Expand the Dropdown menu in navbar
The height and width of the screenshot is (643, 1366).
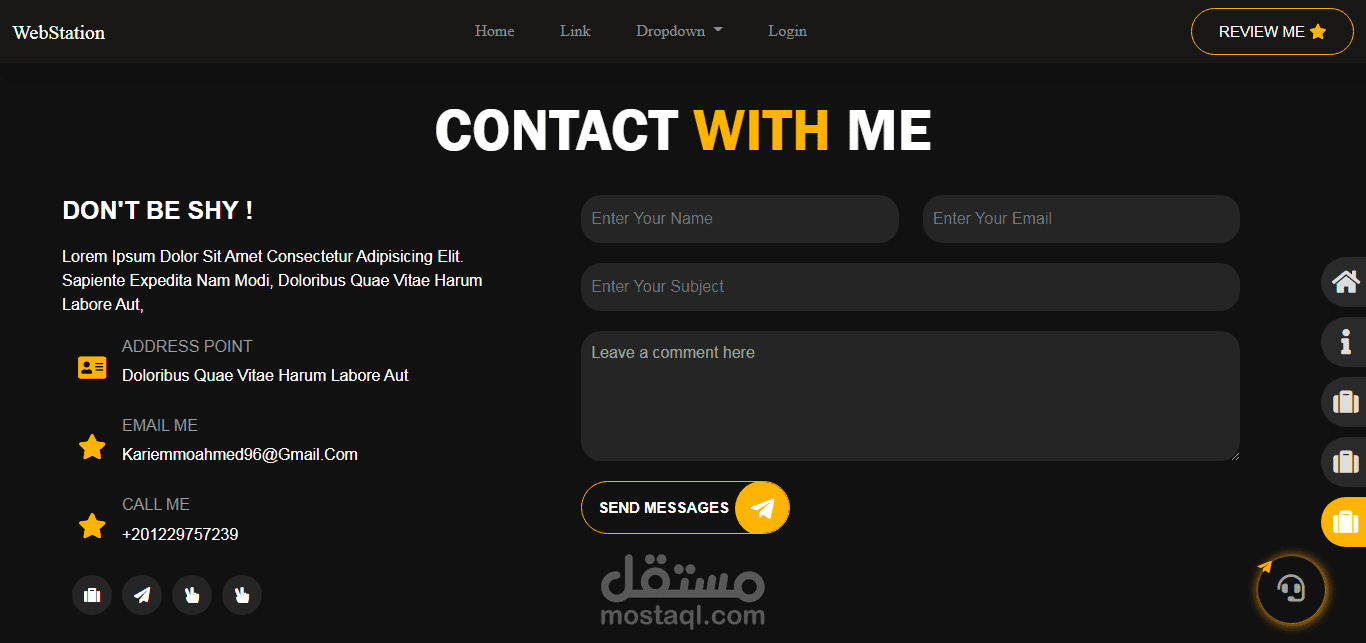point(679,31)
